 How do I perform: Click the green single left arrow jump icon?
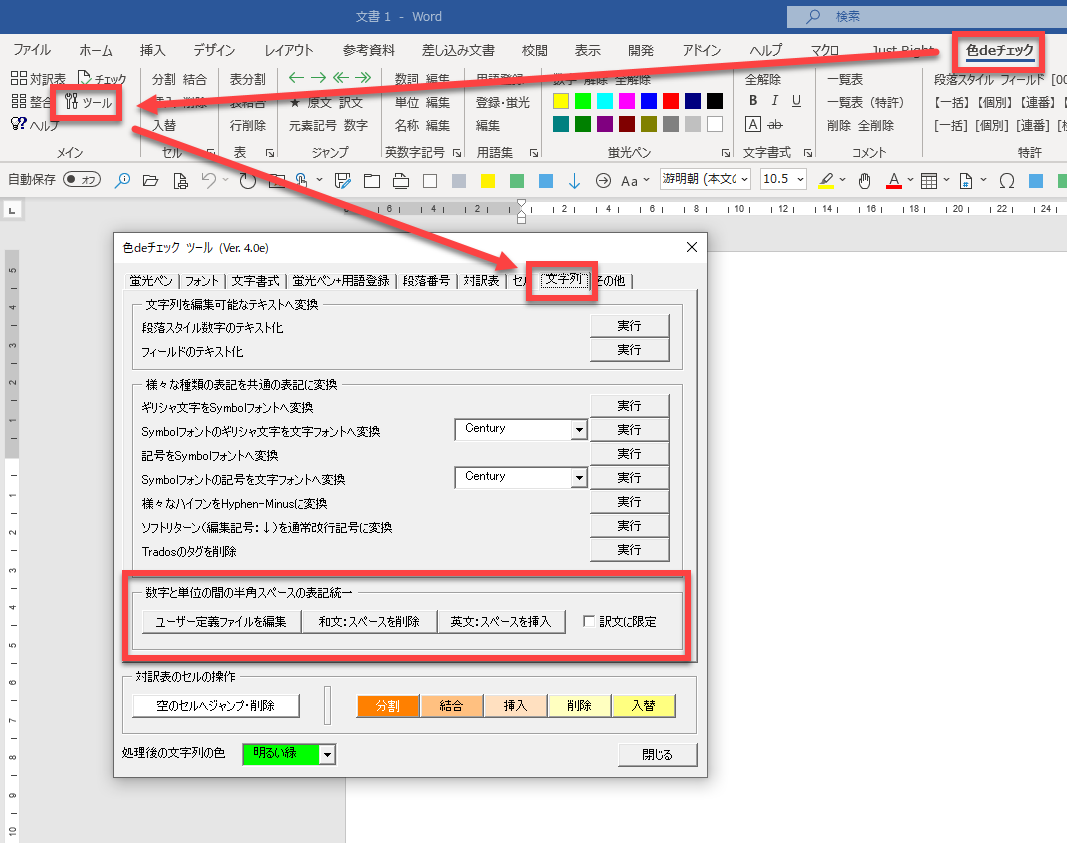coord(295,79)
